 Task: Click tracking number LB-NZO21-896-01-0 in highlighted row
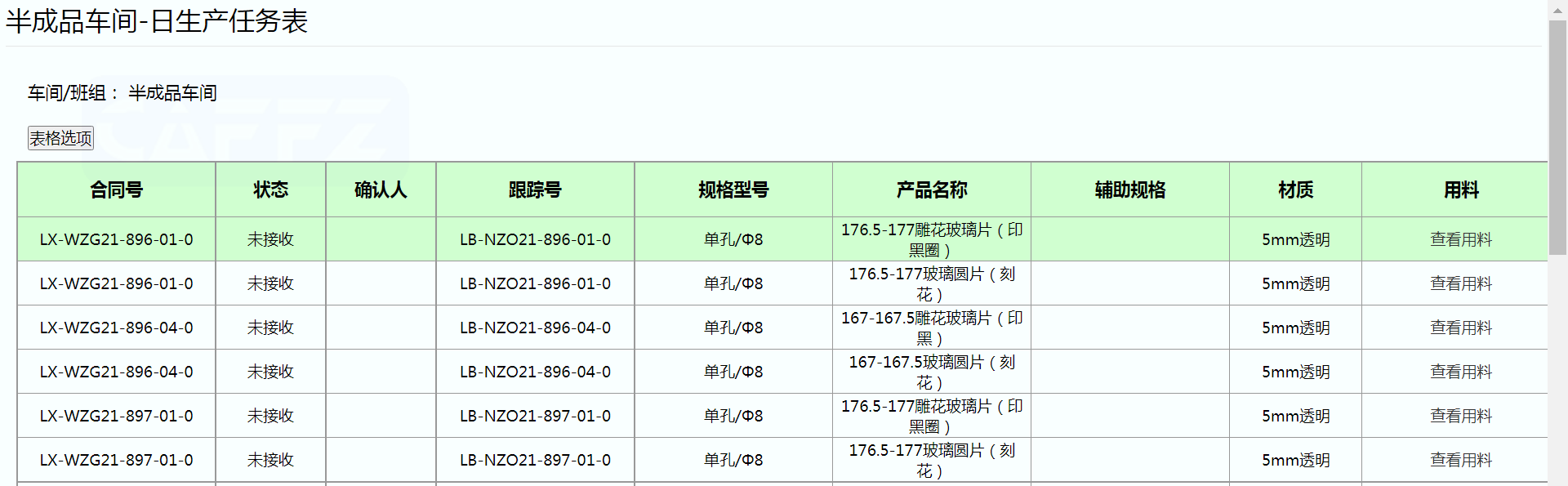click(x=535, y=239)
